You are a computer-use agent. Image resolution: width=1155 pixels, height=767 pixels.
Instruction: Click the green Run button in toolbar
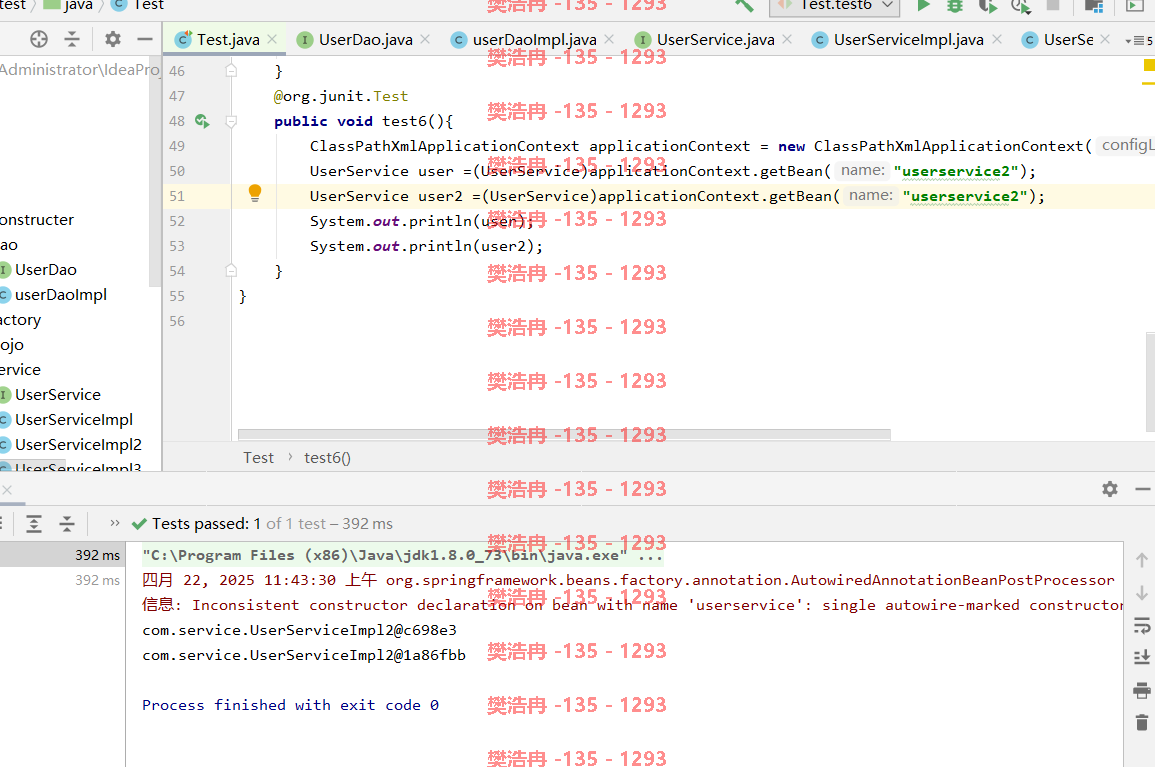coord(923,5)
